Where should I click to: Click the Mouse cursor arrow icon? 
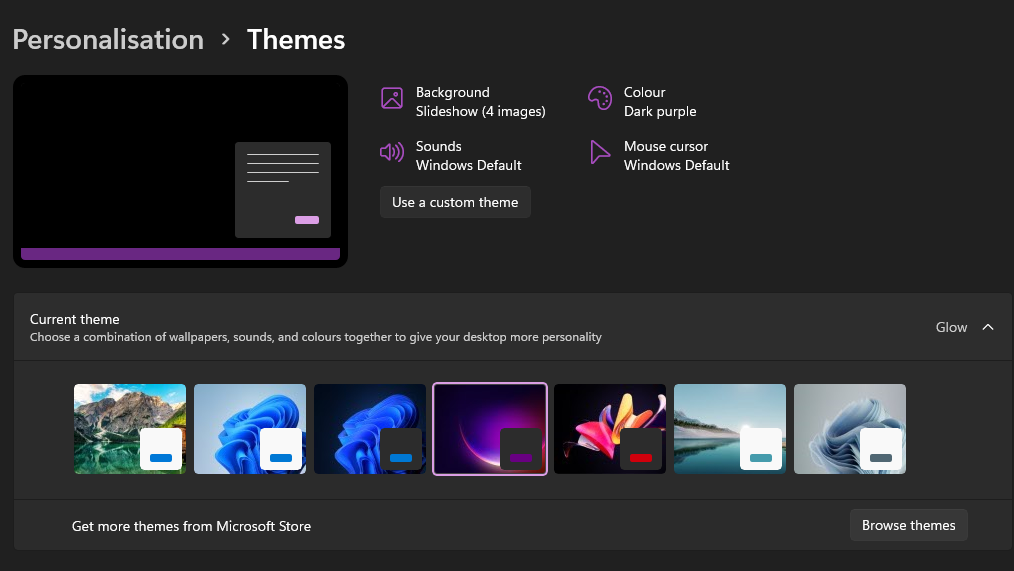[599, 152]
